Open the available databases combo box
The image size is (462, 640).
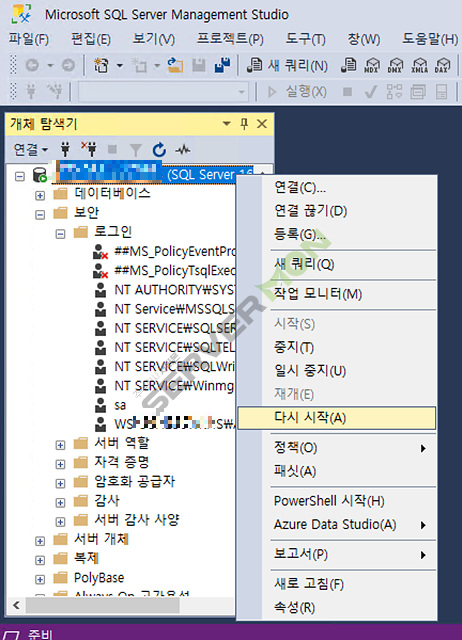point(163,92)
